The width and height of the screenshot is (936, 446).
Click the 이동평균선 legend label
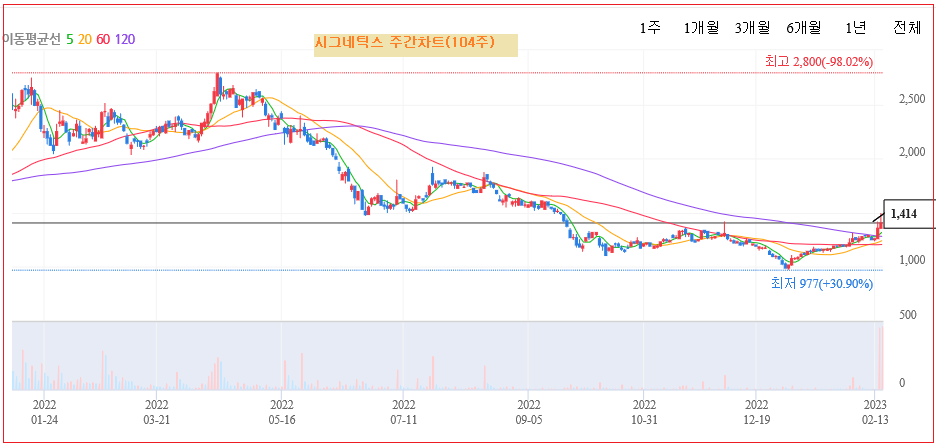pyautogui.click(x=31, y=39)
